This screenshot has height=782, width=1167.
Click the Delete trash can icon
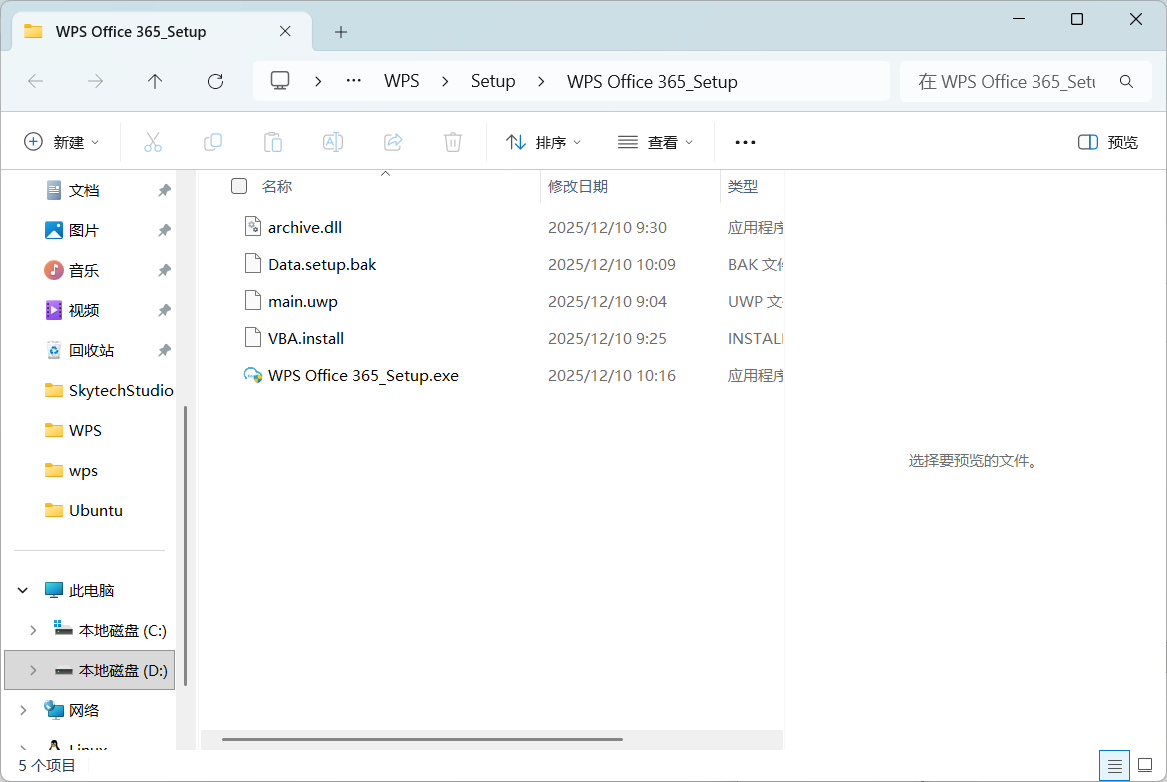pos(453,142)
